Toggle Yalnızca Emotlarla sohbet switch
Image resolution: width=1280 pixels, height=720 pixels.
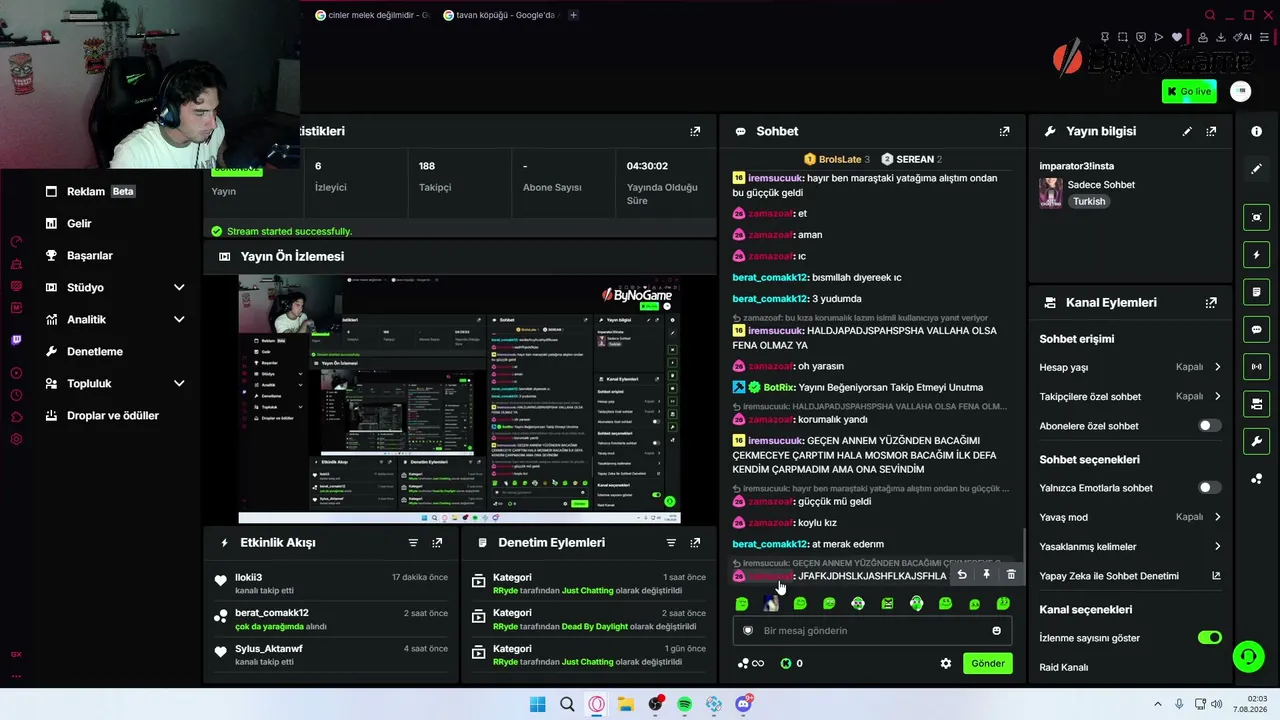1210,488
